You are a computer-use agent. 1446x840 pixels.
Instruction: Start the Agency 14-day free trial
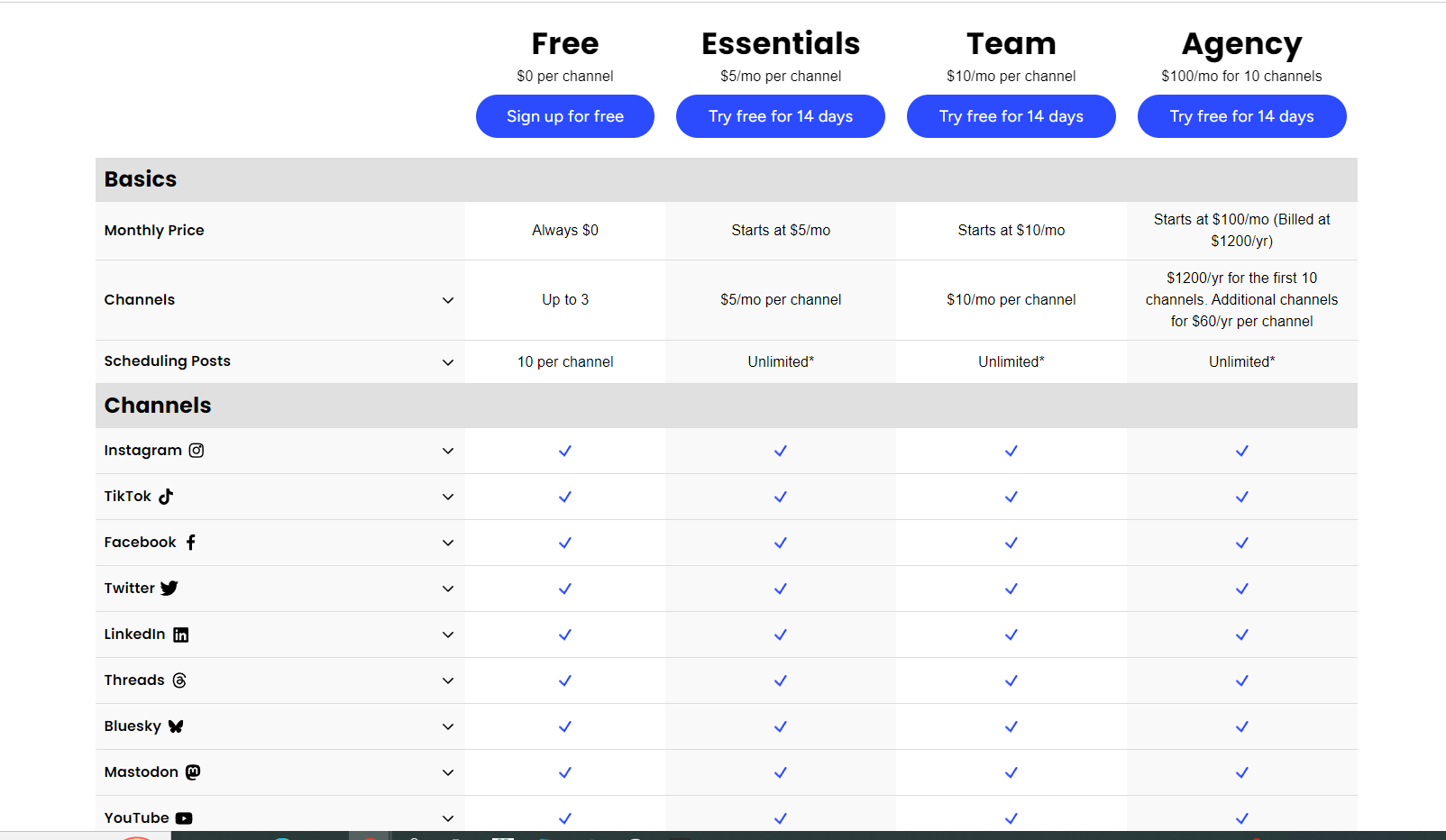click(1242, 116)
